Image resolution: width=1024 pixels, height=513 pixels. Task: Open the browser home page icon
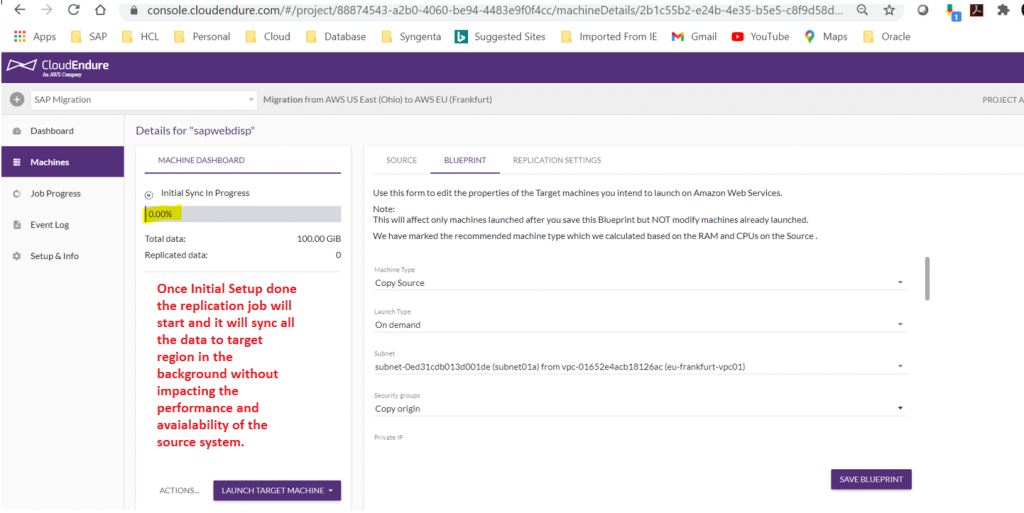tap(100, 10)
